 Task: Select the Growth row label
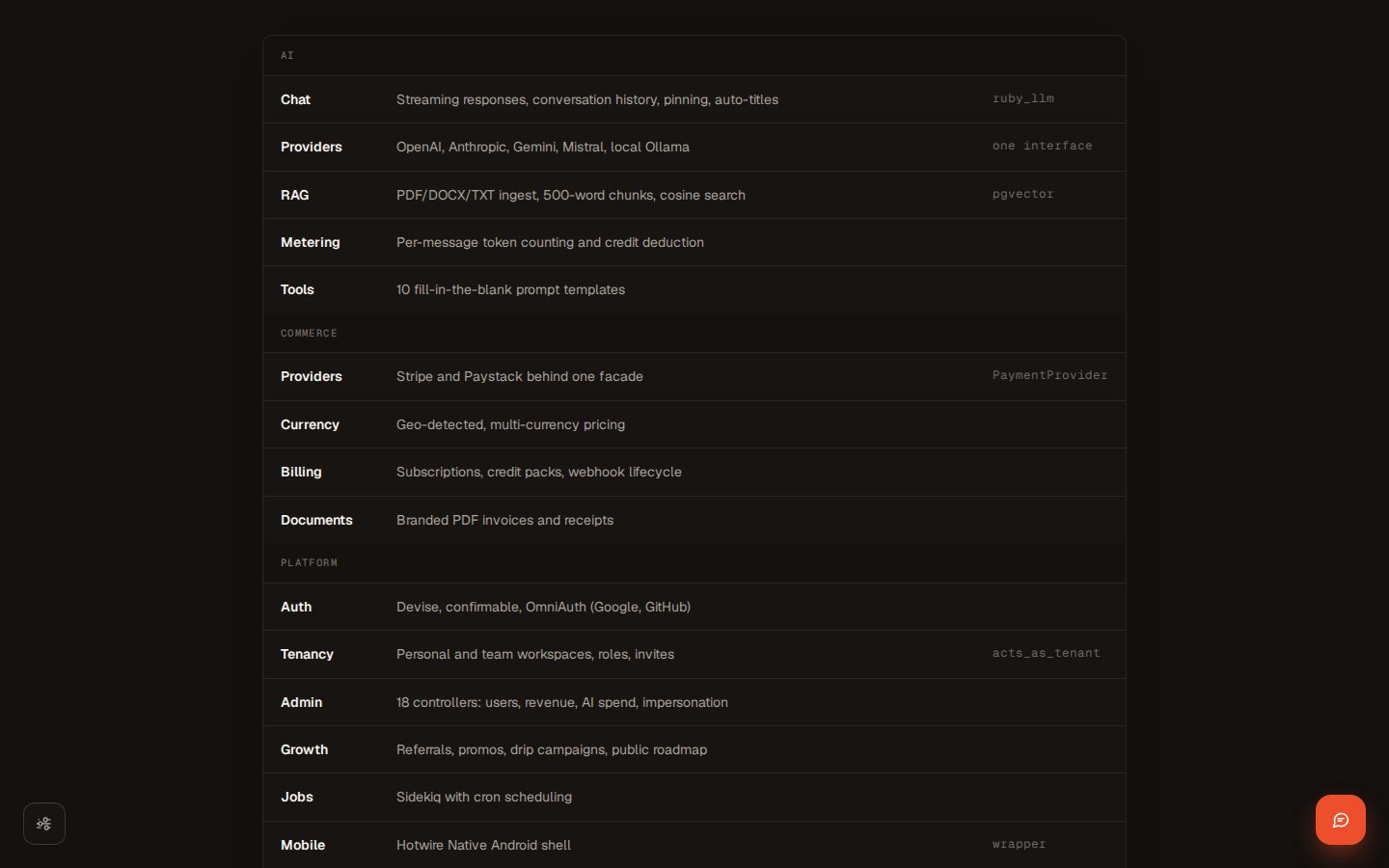pos(304,749)
